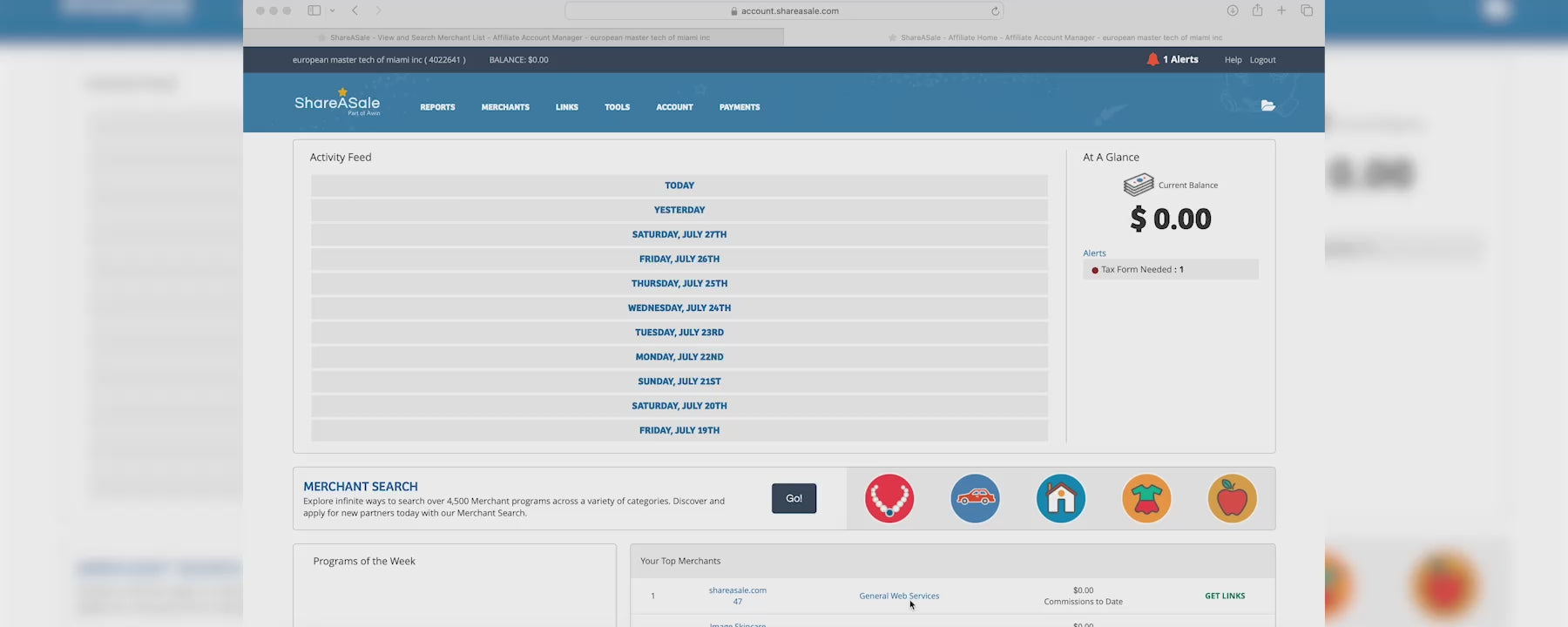Open the folder icon in header
Screen dimensions: 1568x627
(1267, 105)
